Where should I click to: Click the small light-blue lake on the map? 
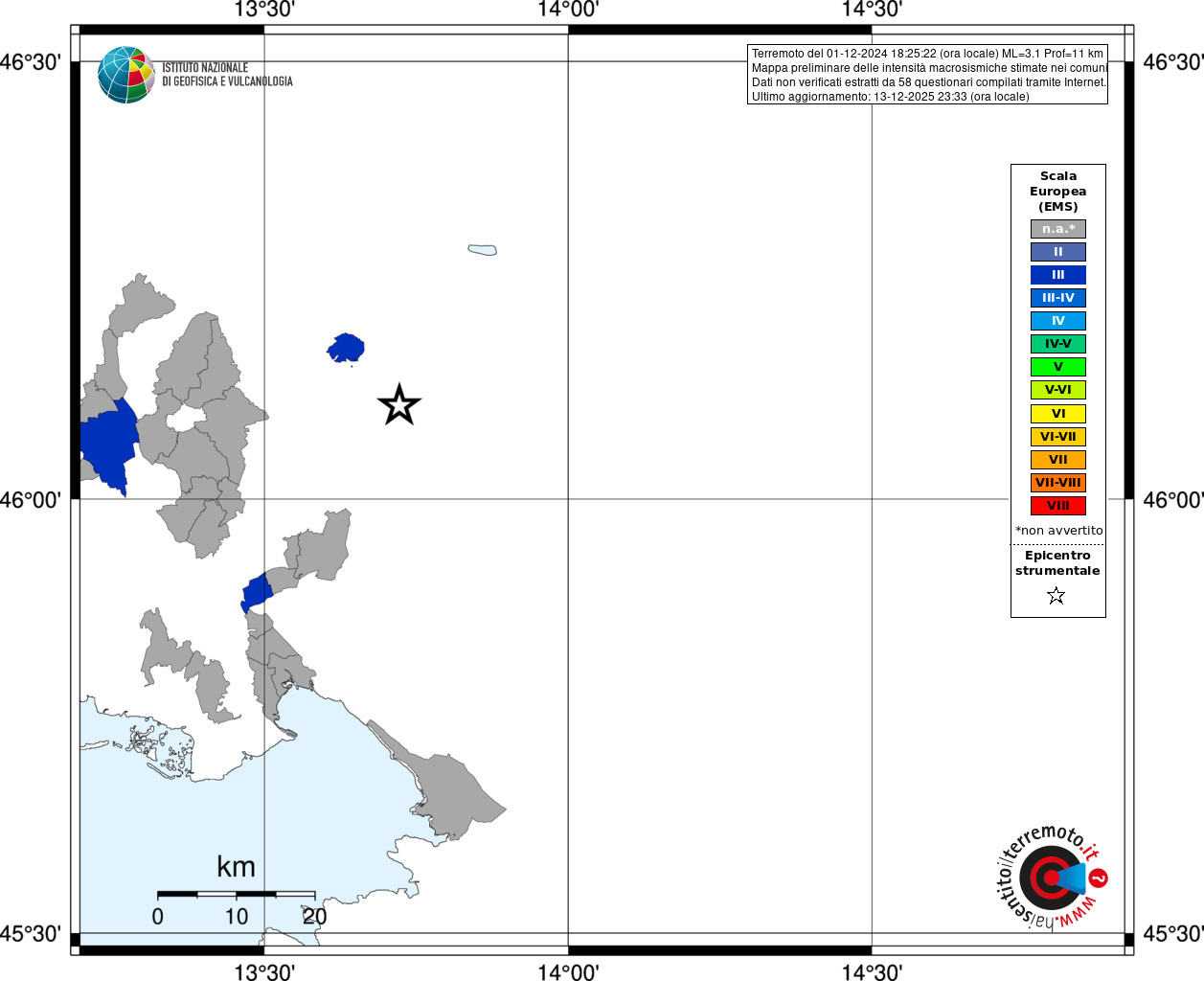click(x=483, y=250)
